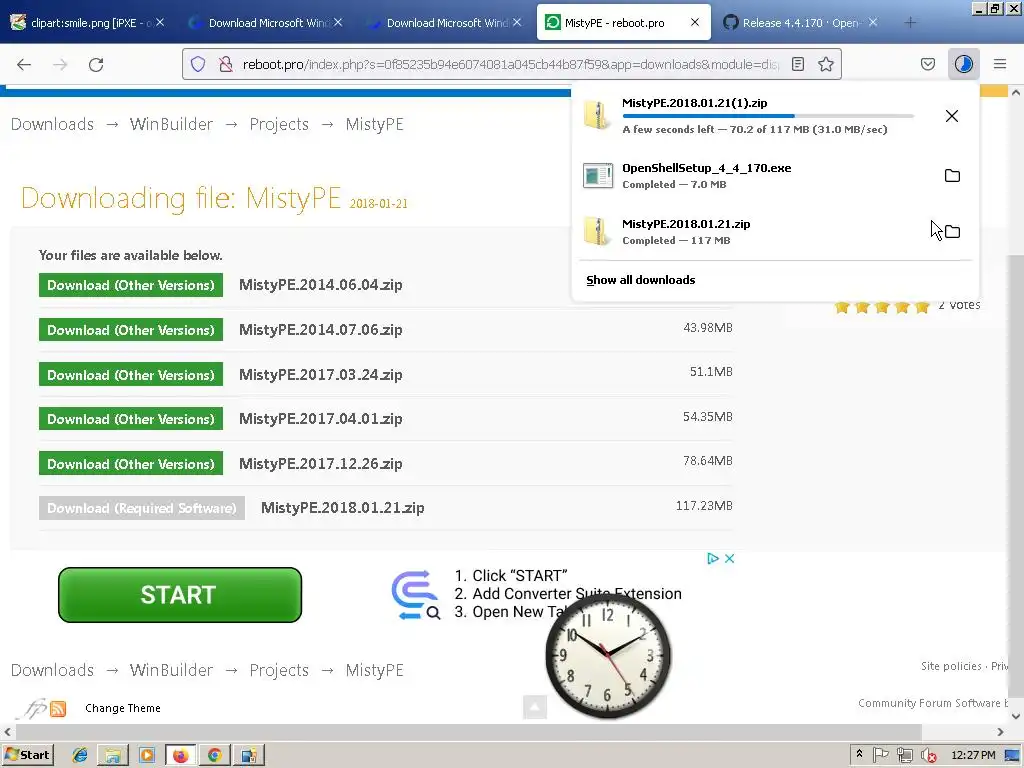Screen dimensions: 1024x768
Task: Go back to the previous page
Action: click(24, 64)
